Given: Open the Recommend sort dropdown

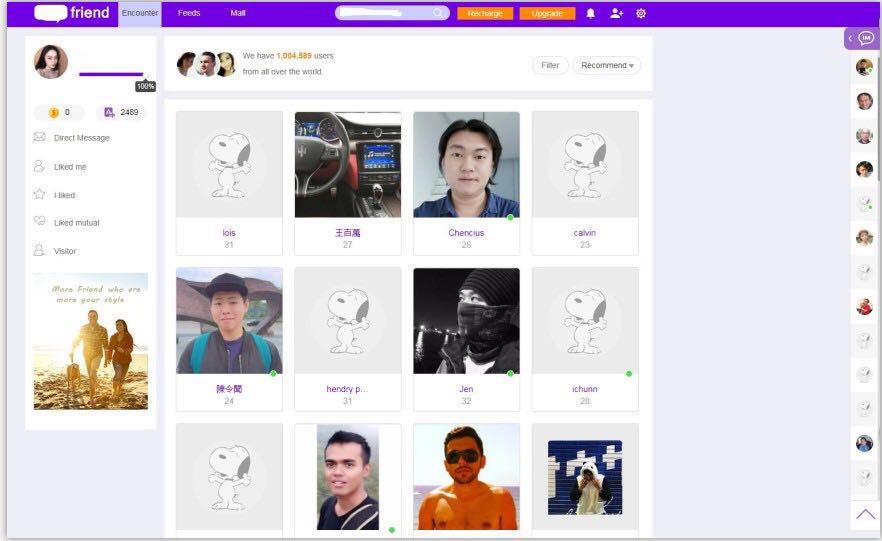Looking at the screenshot, I should 607,65.
